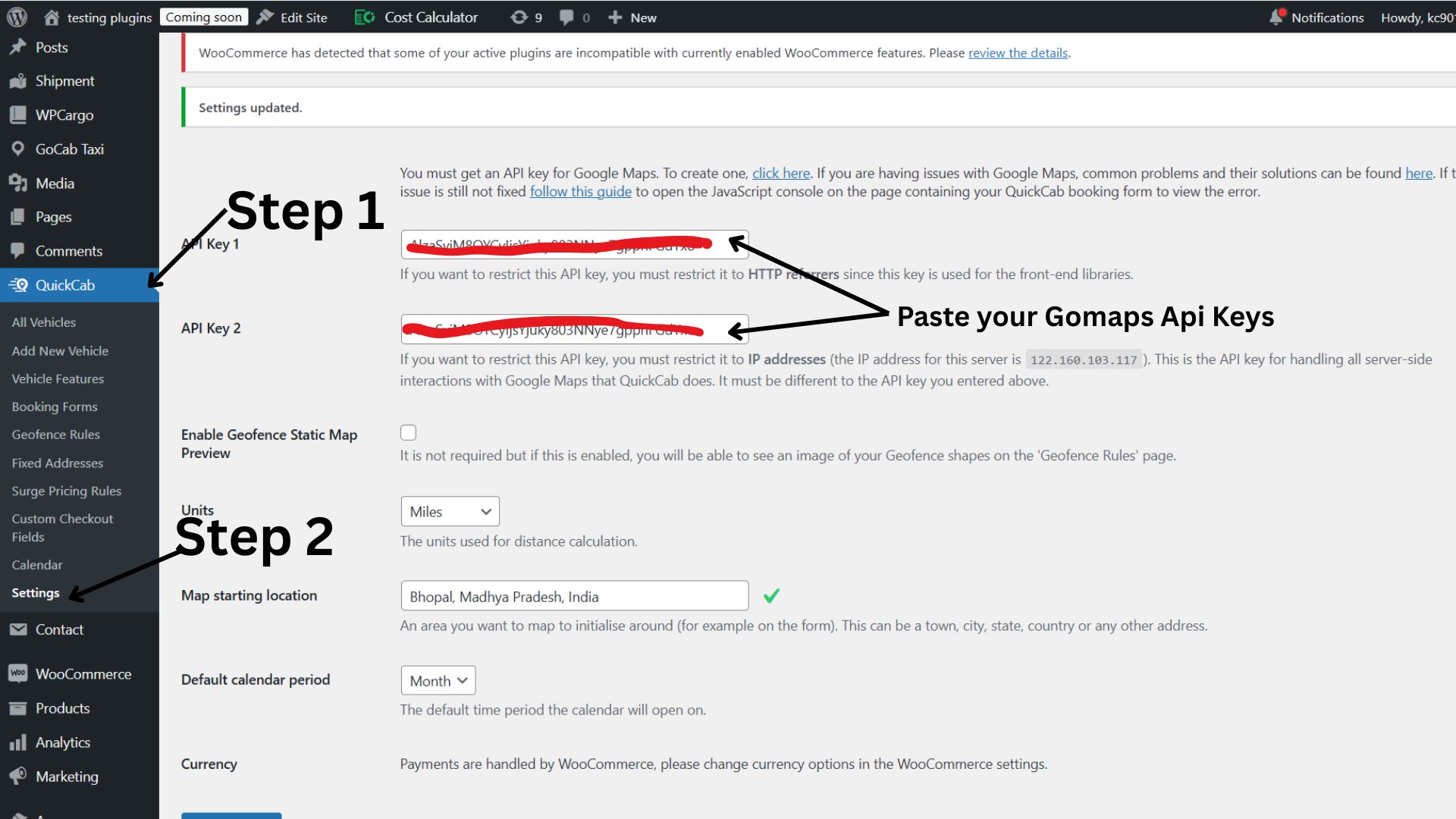
Task: Click the Coming soon badge
Action: 203,17
